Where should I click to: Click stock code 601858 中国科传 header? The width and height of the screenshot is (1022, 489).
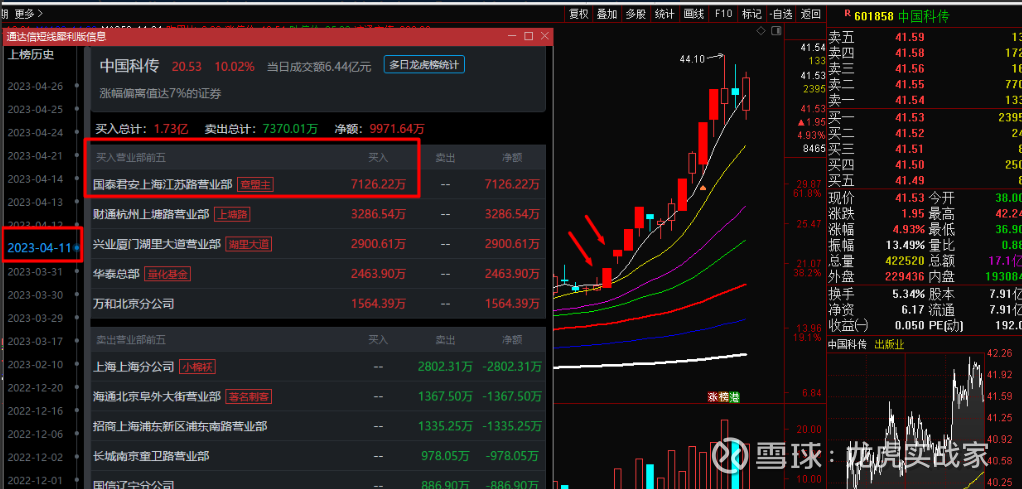pos(901,15)
